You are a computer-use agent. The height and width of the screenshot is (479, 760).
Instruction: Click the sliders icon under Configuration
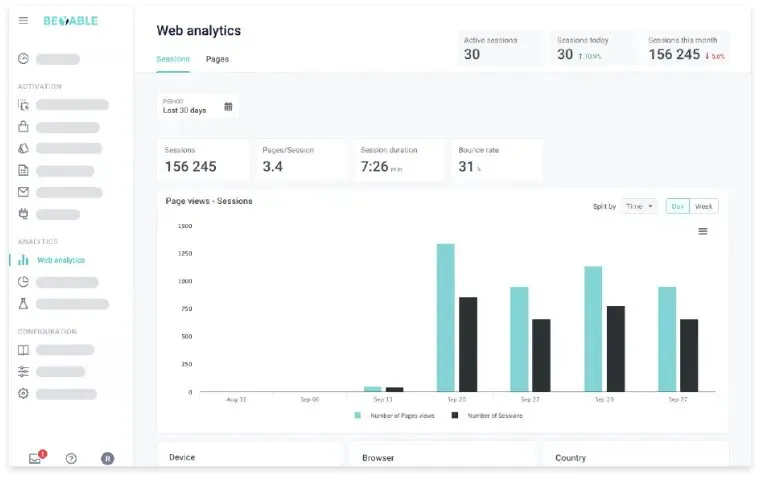click(24, 372)
